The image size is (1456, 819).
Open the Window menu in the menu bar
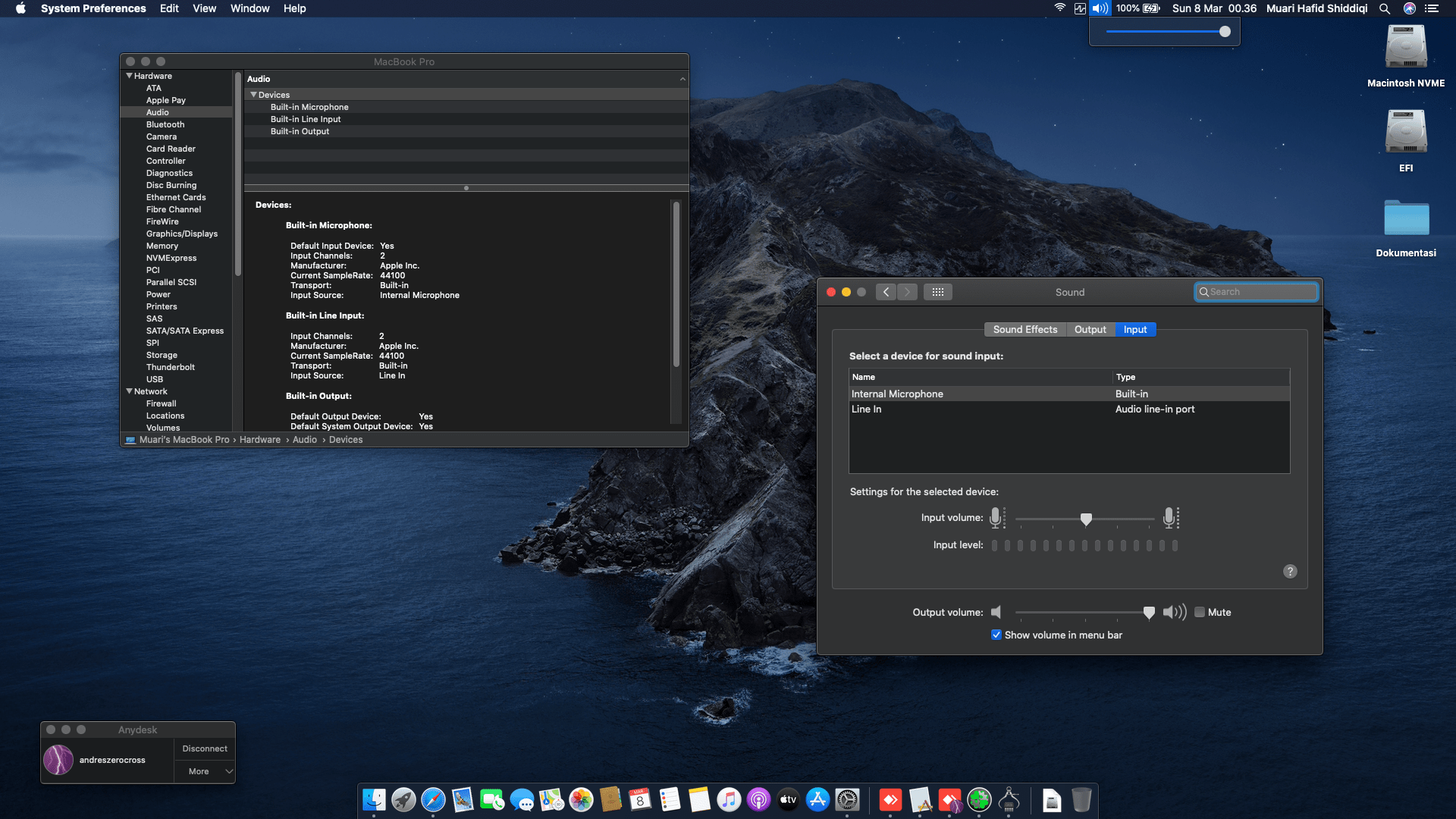(x=249, y=8)
